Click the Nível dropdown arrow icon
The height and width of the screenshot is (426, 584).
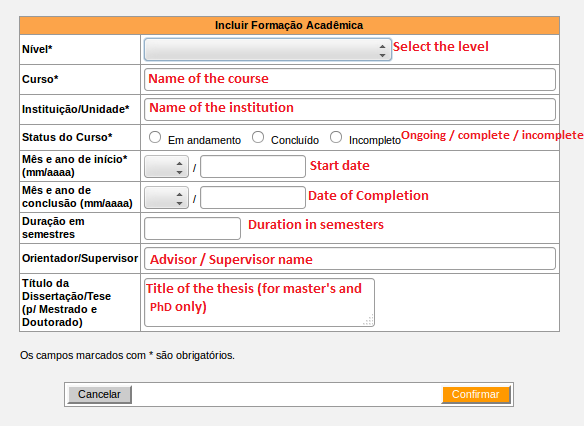point(383,50)
